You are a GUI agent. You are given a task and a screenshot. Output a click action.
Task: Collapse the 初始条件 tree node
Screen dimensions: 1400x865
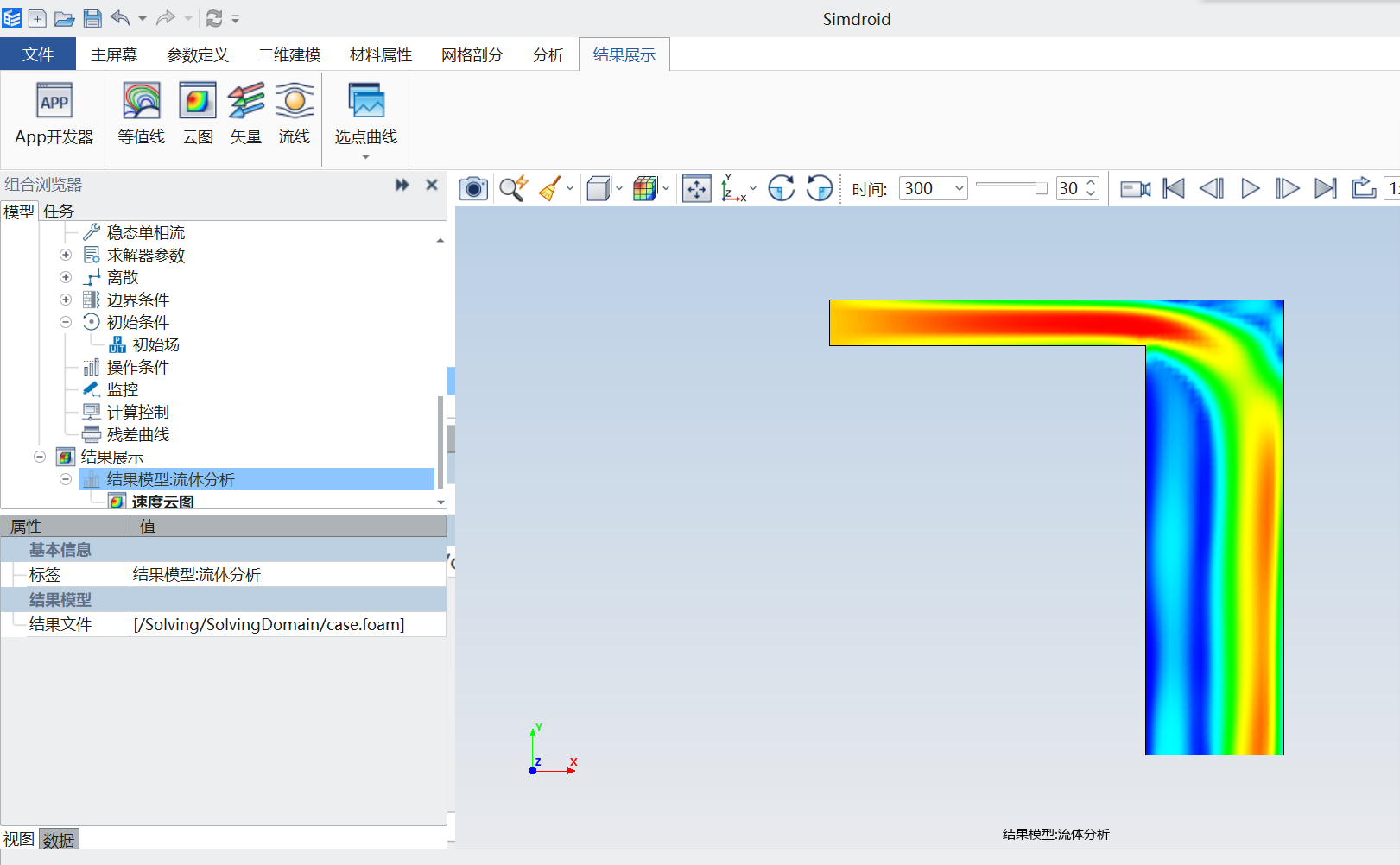tap(66, 322)
